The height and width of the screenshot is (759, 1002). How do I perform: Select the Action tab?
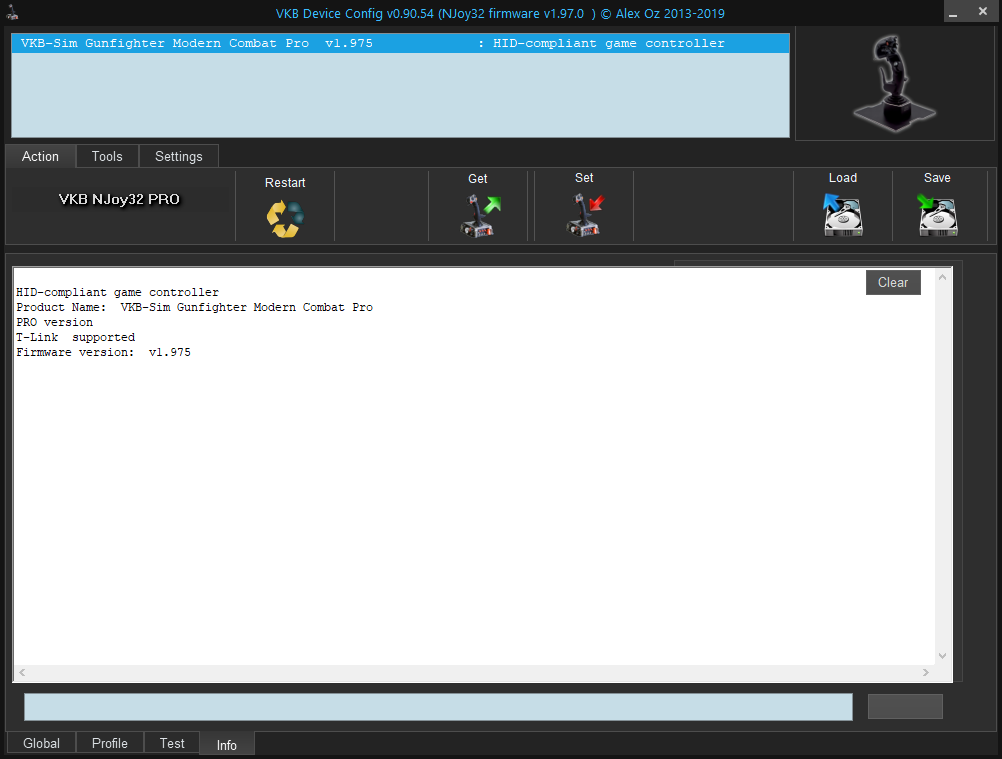tap(40, 156)
